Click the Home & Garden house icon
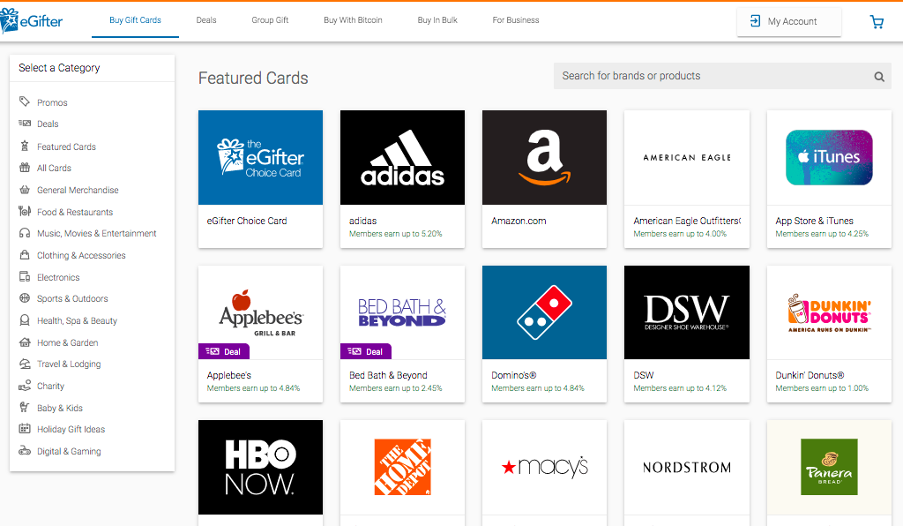The height and width of the screenshot is (526, 904). [x=24, y=342]
